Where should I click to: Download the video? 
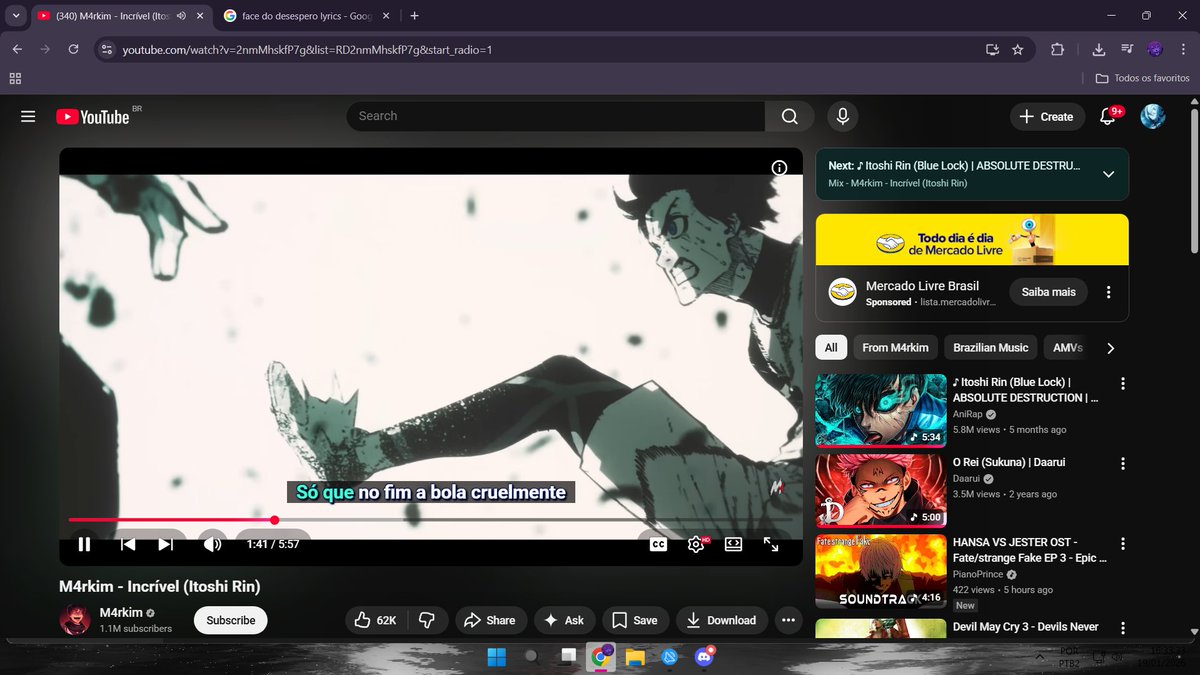pos(722,620)
